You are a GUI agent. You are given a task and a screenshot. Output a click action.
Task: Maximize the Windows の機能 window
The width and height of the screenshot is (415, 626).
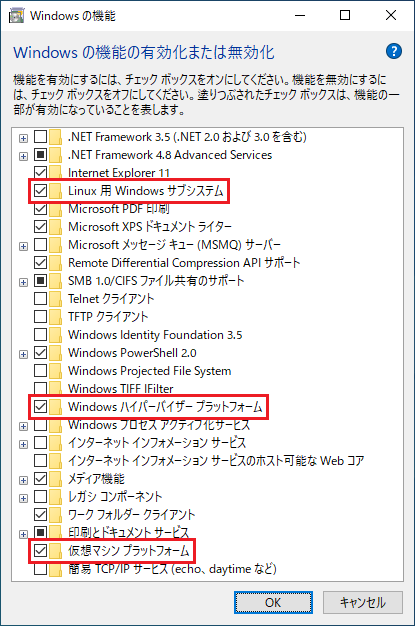coord(345,15)
